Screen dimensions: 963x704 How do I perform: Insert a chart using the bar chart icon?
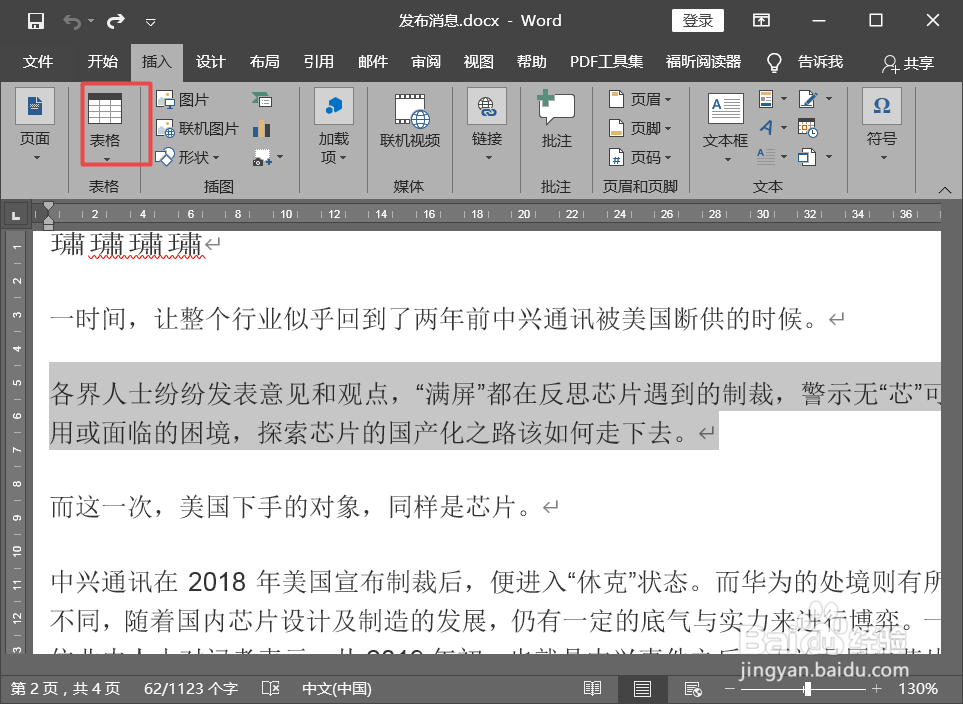262,128
